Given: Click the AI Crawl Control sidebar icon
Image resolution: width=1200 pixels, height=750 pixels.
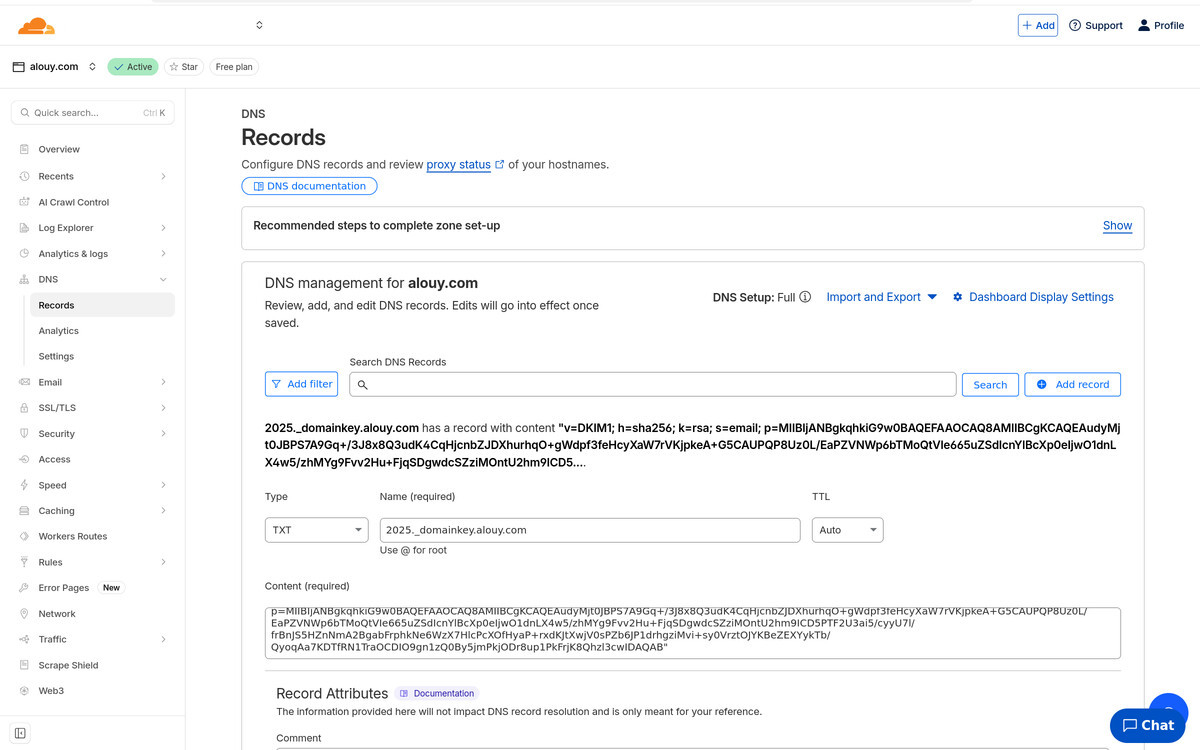Looking at the screenshot, I should pyautogui.click(x=25, y=202).
